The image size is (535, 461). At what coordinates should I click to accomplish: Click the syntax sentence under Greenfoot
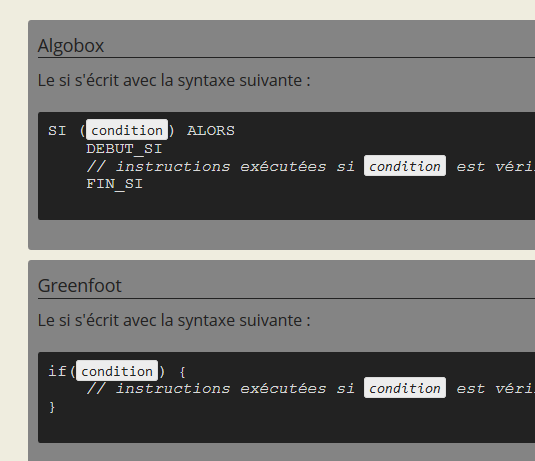pyautogui.click(x=174, y=321)
